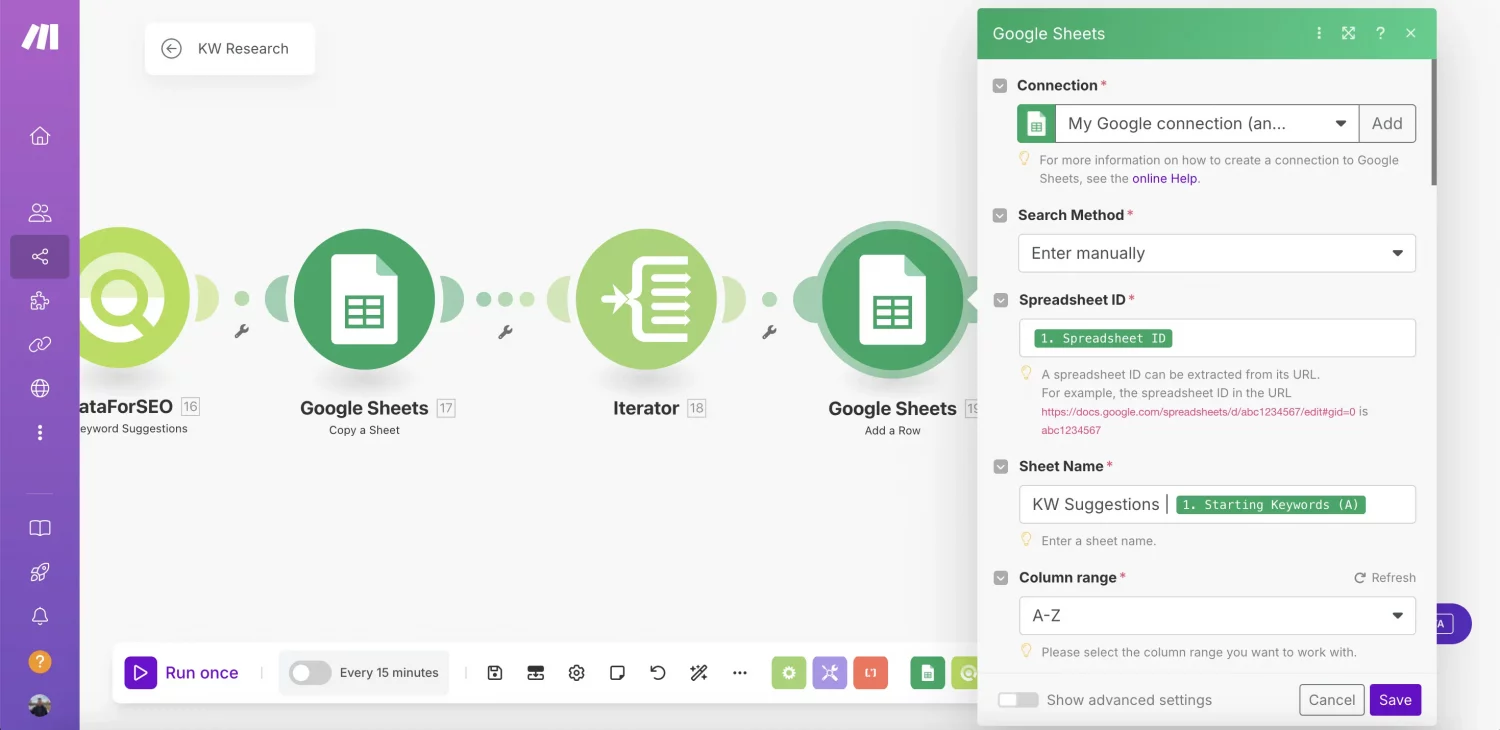Click the undo arrow in toolbar

point(658,673)
